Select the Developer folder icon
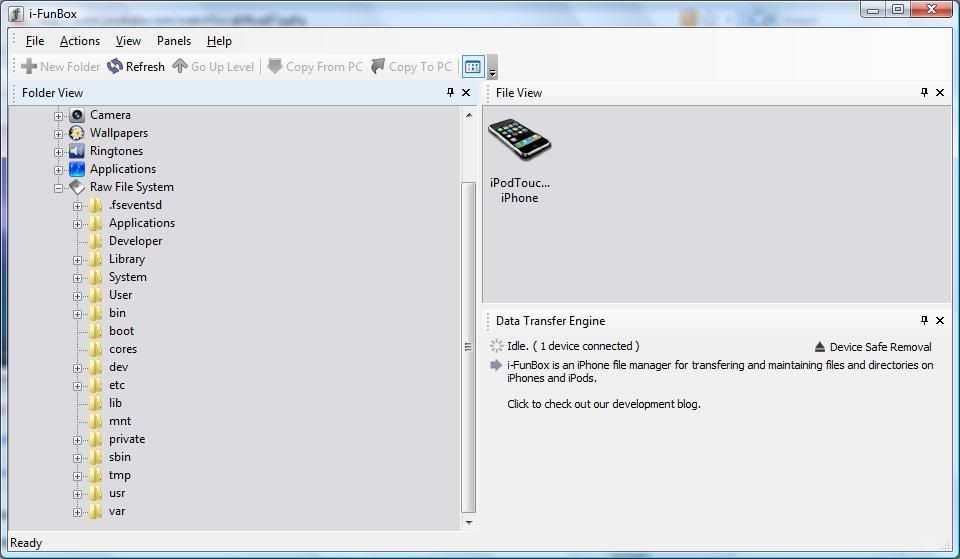Screen dimensions: 960x559 click(x=96, y=241)
